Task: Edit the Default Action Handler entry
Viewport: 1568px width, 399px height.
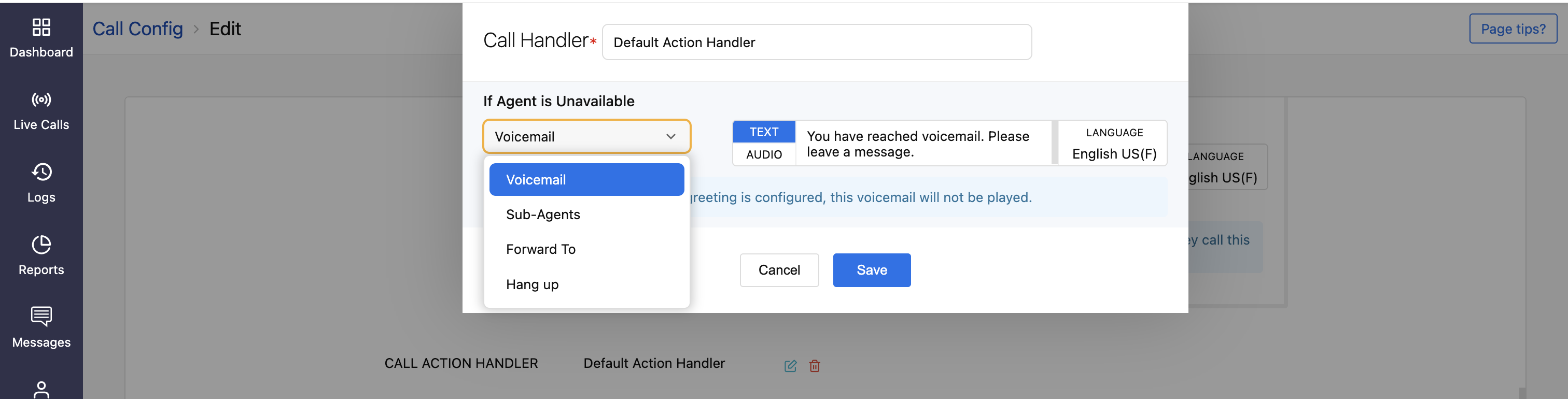Action: (x=790, y=365)
